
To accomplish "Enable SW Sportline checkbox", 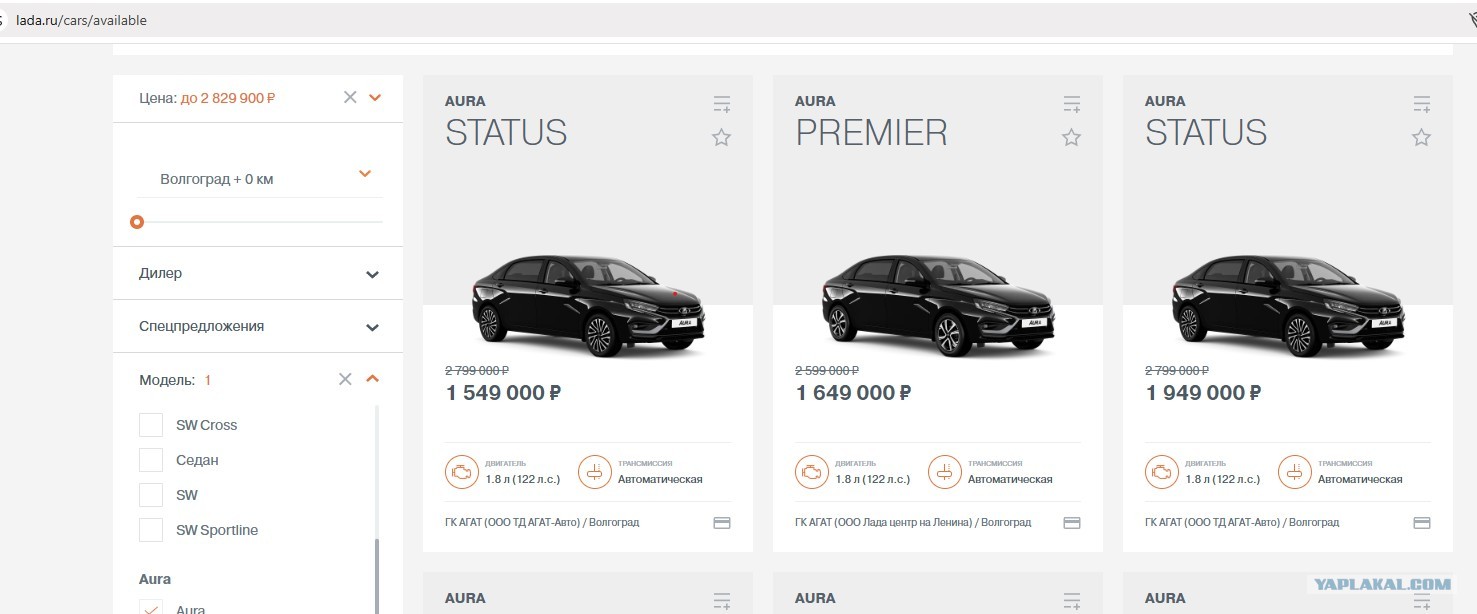I will click(151, 530).
